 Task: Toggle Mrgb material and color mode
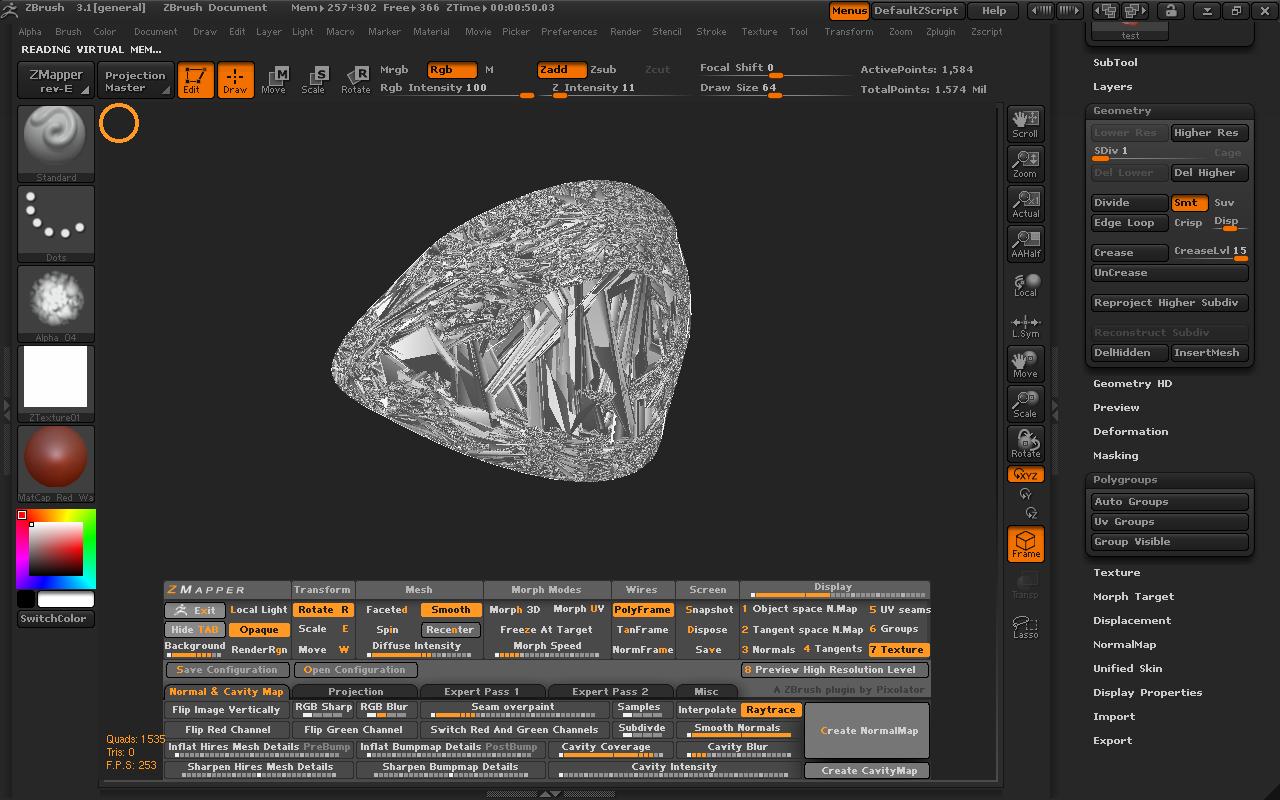point(395,70)
